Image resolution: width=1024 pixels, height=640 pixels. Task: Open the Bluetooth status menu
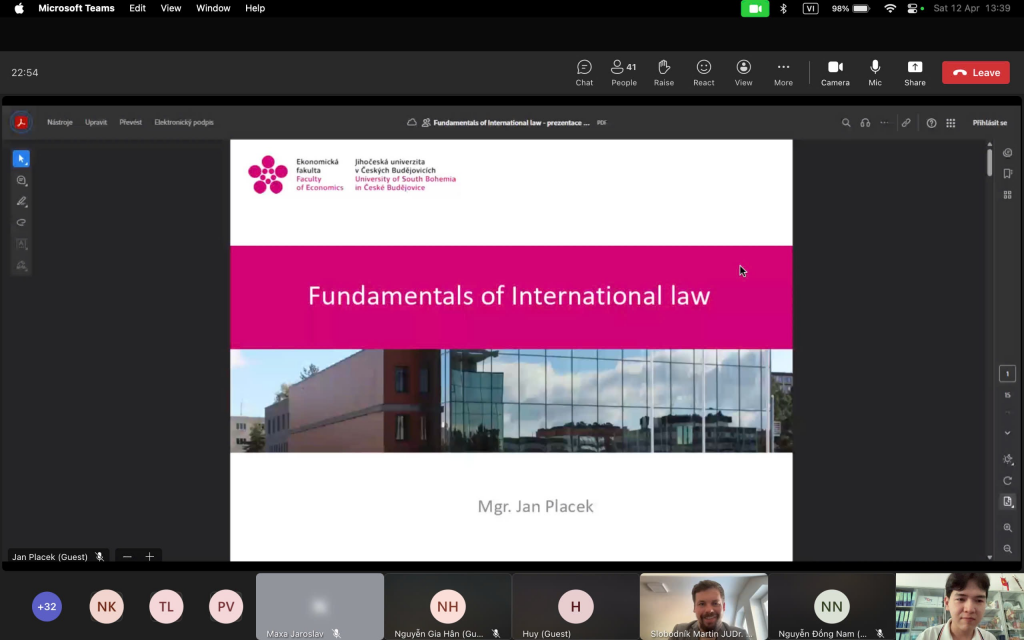tap(783, 8)
